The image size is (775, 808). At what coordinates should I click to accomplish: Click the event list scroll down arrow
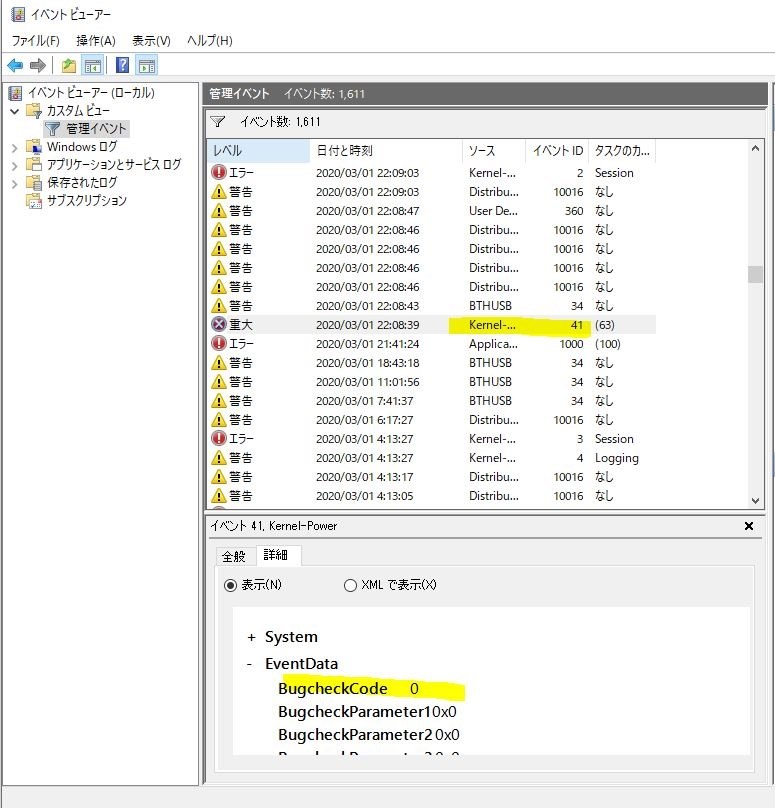pos(755,500)
